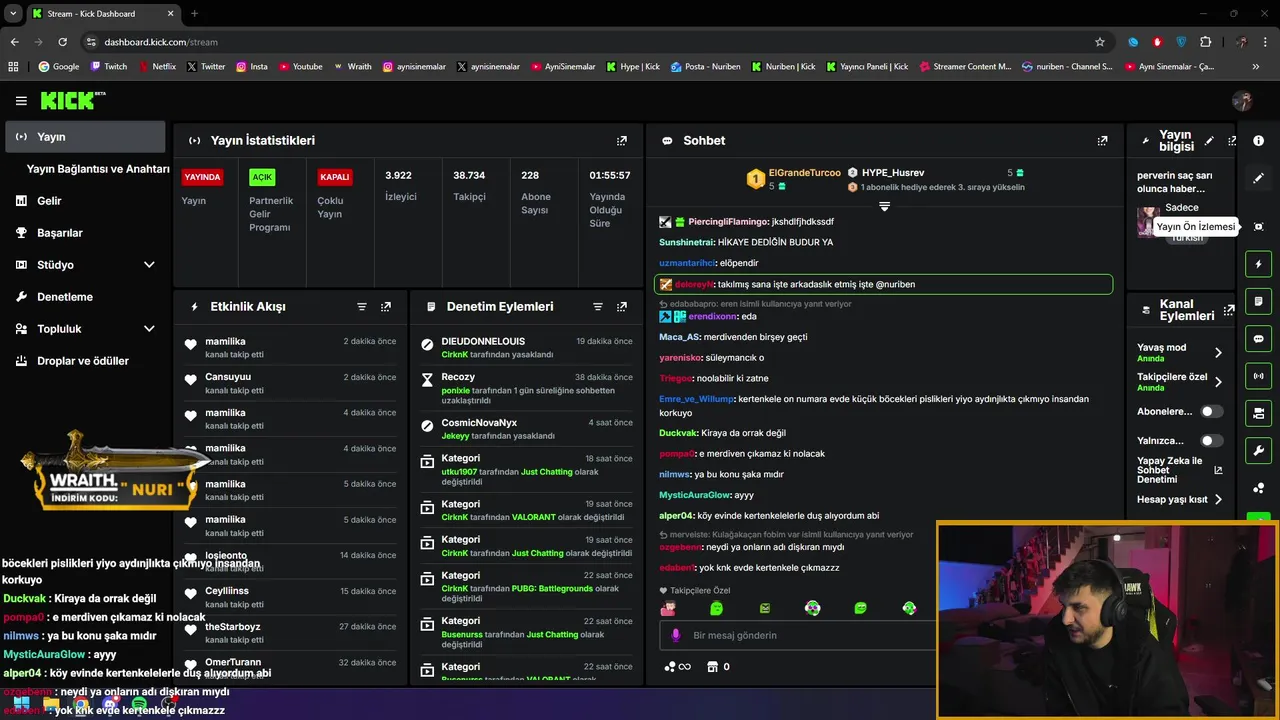Open the Twitch bookmark
1280x720 pixels.
tap(108, 67)
